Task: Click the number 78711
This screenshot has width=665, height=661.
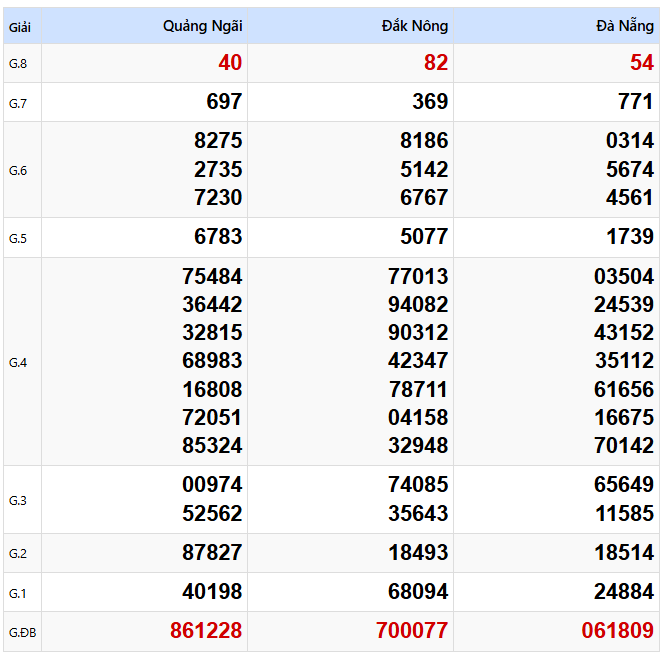Action: (x=418, y=389)
